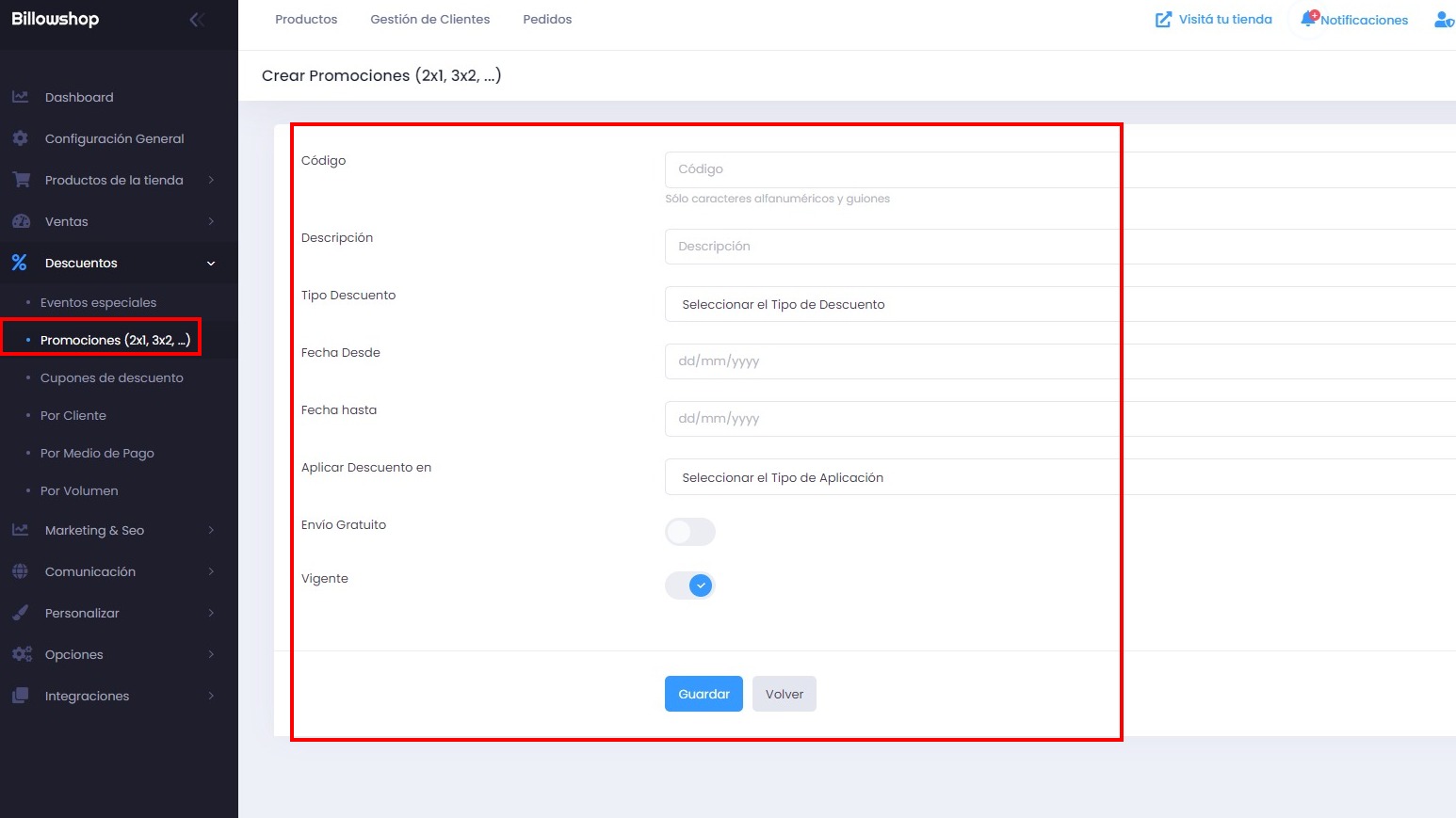Open the Gestión de Clientes tab
The image size is (1456, 818).
tap(429, 19)
